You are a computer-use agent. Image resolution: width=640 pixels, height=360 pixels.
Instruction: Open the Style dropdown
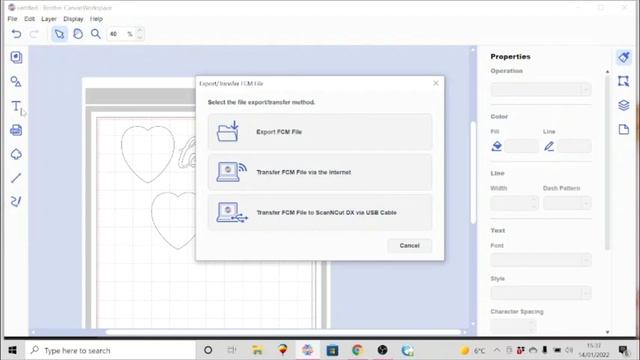coord(541,293)
